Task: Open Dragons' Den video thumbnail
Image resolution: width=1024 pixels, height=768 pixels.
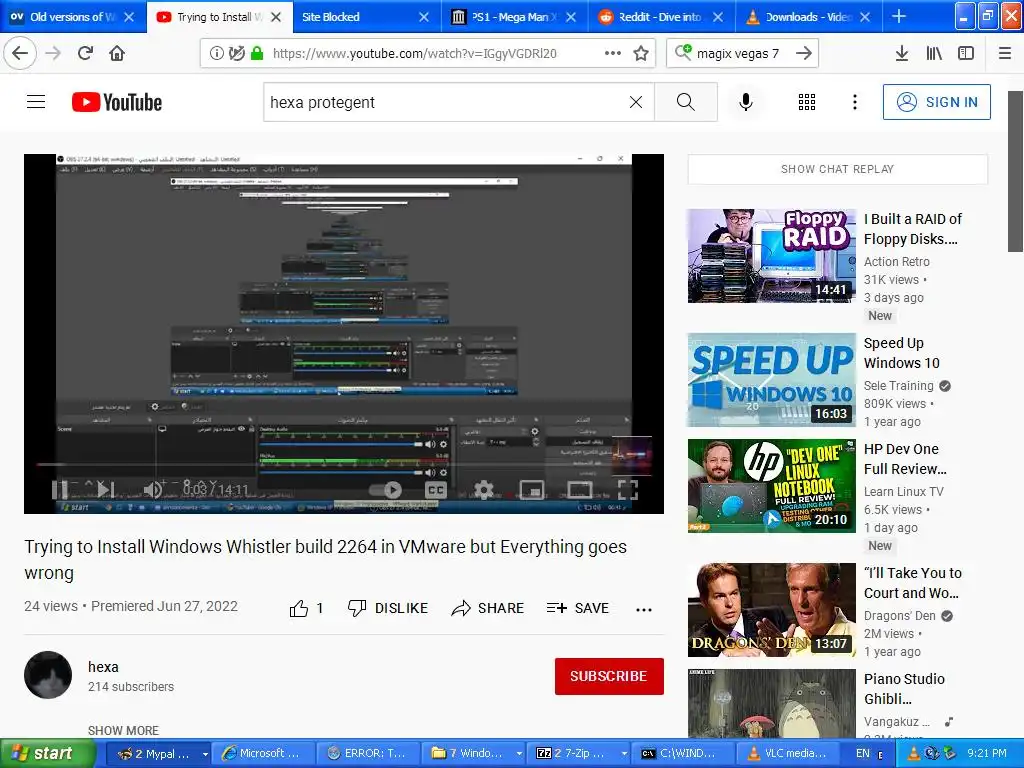Action: (x=771, y=610)
